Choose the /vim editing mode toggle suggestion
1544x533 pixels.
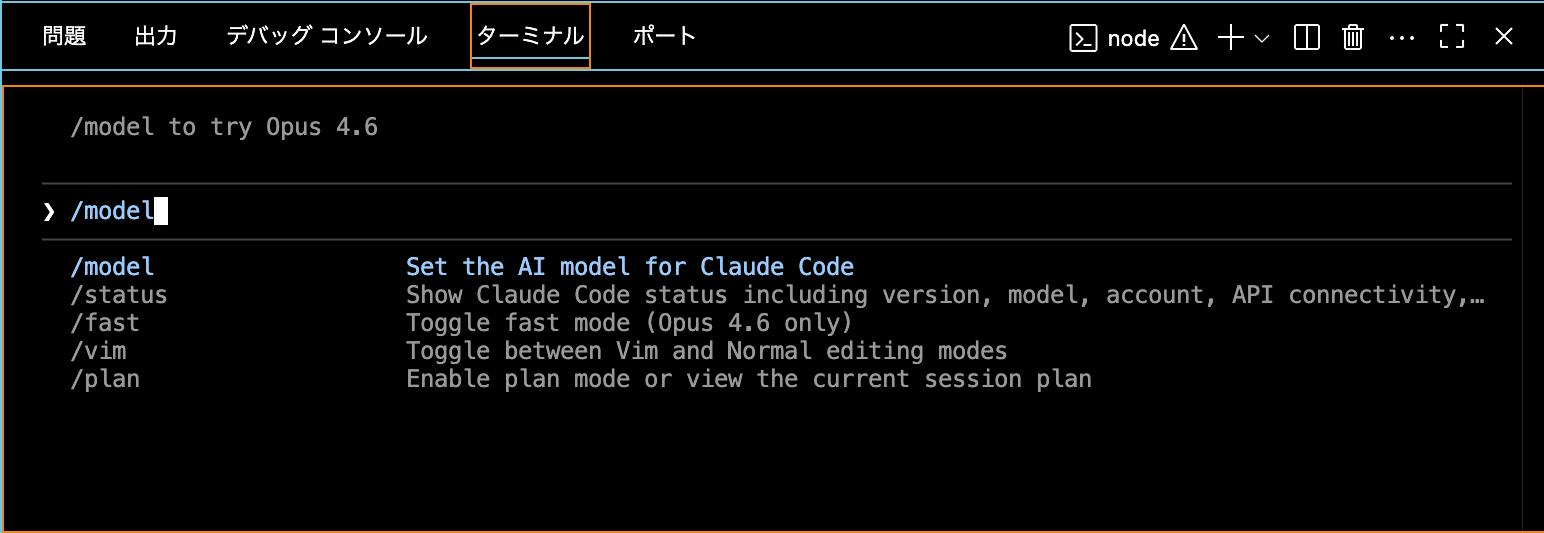[x=98, y=351]
